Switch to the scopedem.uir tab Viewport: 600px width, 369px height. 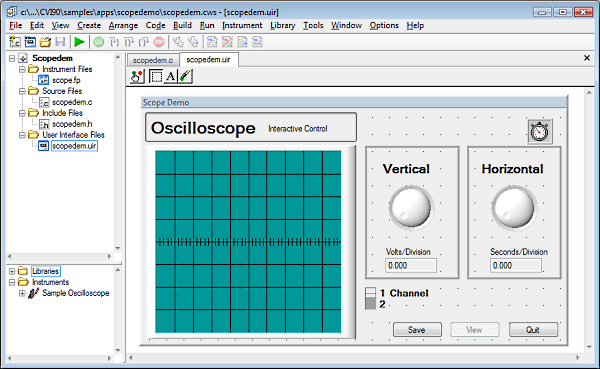[209, 60]
